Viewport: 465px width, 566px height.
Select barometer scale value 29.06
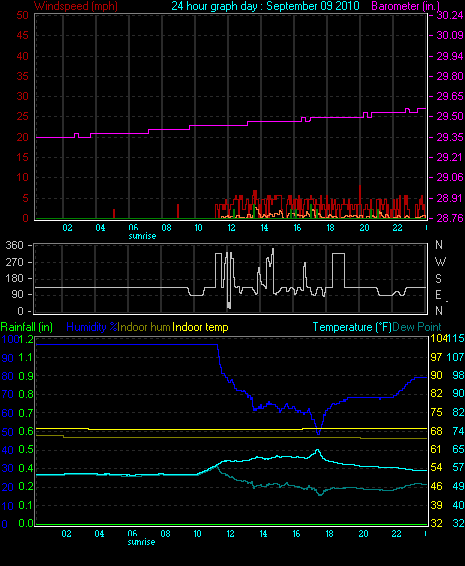click(449, 177)
